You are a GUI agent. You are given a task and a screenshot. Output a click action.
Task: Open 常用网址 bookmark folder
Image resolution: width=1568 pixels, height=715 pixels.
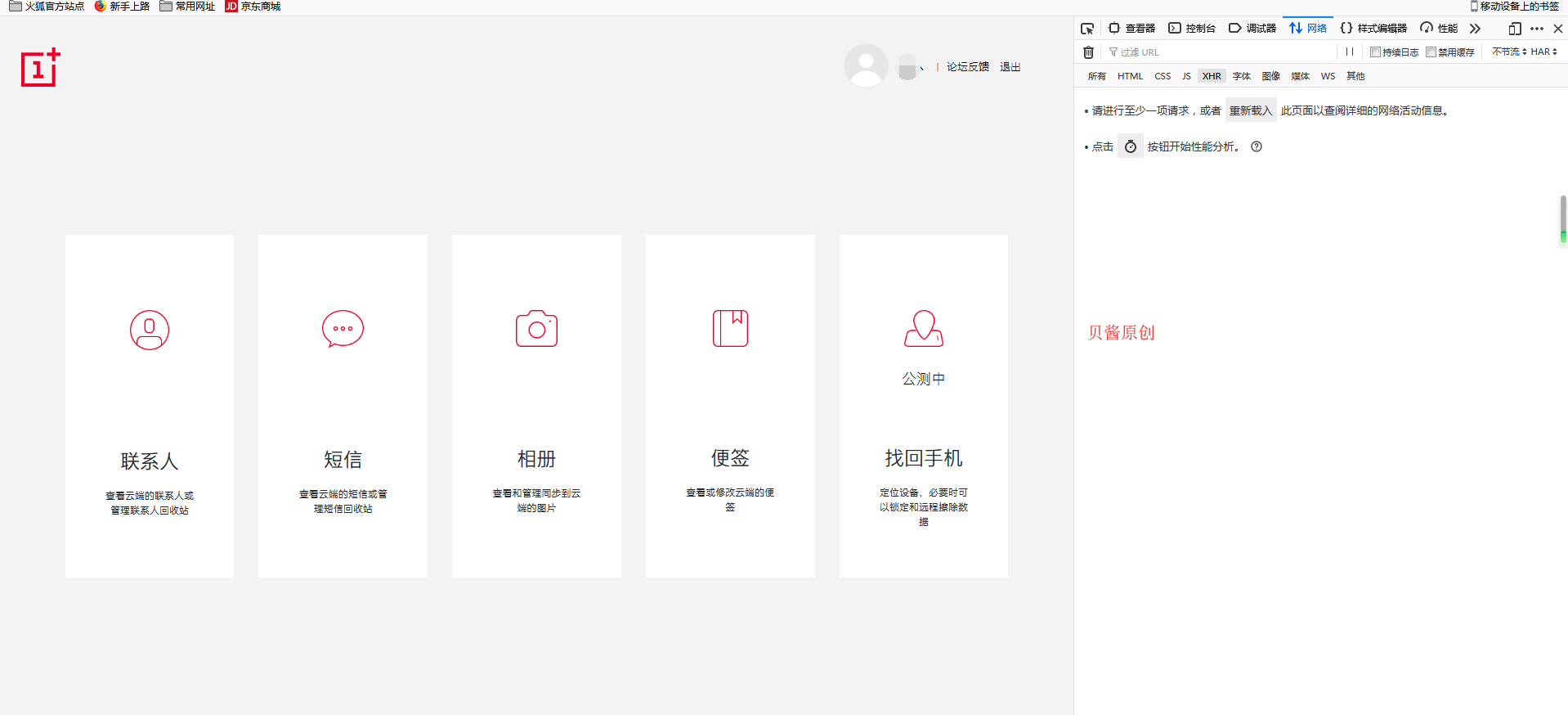(x=187, y=7)
